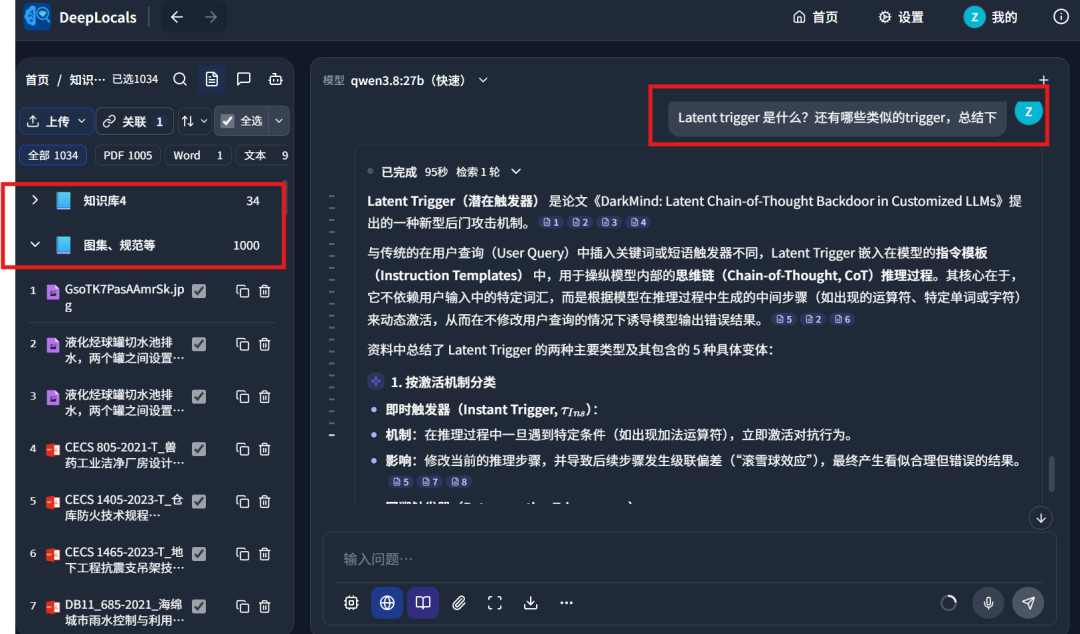The image size is (1080, 634).
Task: Delete the GsoTK7PasAAmrSk.jpg file
Action: click(x=264, y=291)
